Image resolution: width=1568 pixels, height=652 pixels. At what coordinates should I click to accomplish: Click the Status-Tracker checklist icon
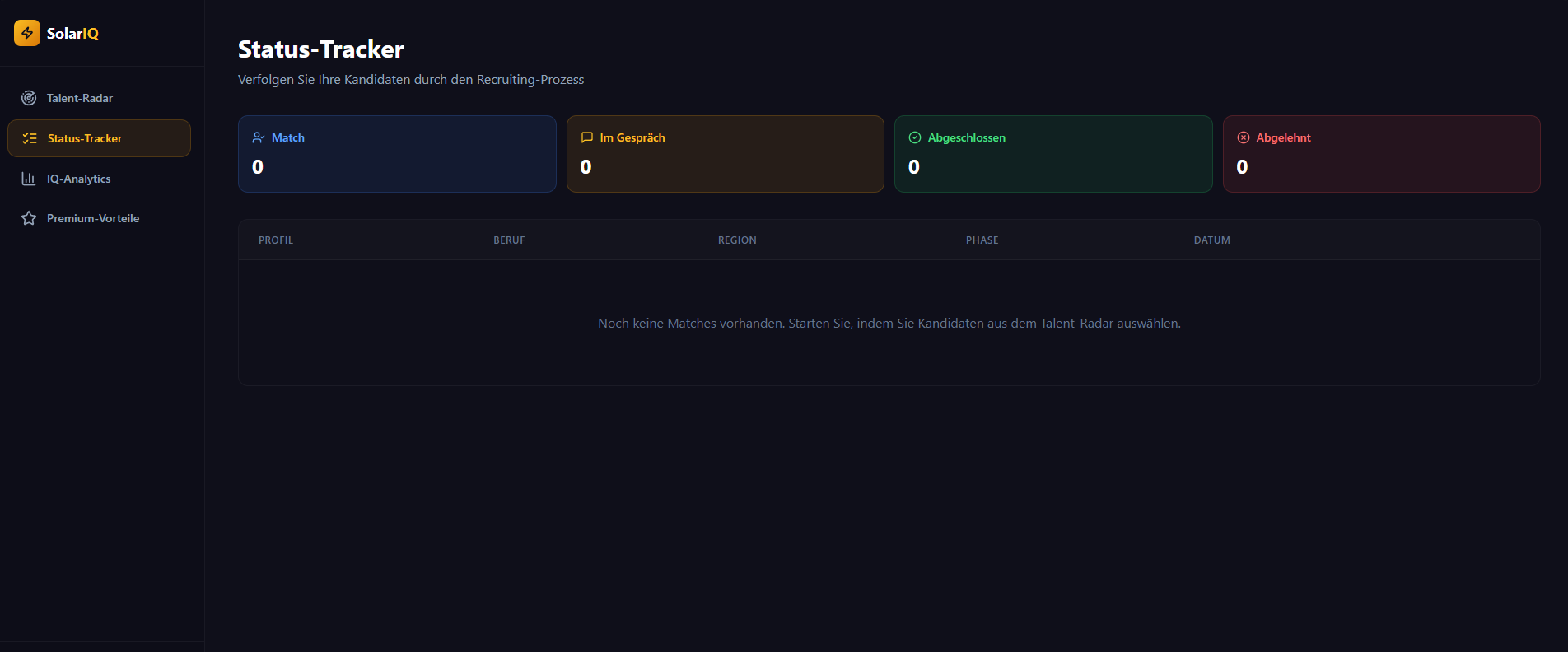coord(30,138)
